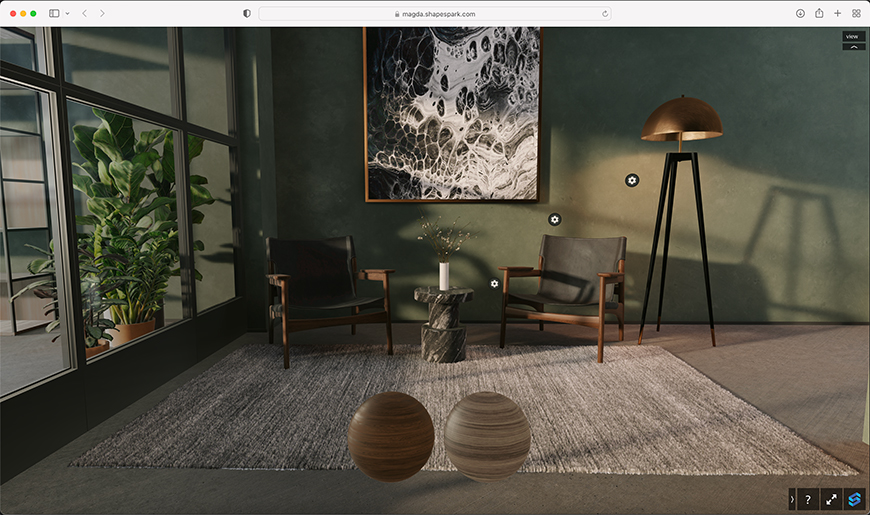Open the sidebar dropdown arrow
This screenshot has width=870, height=515.
tap(67, 13)
